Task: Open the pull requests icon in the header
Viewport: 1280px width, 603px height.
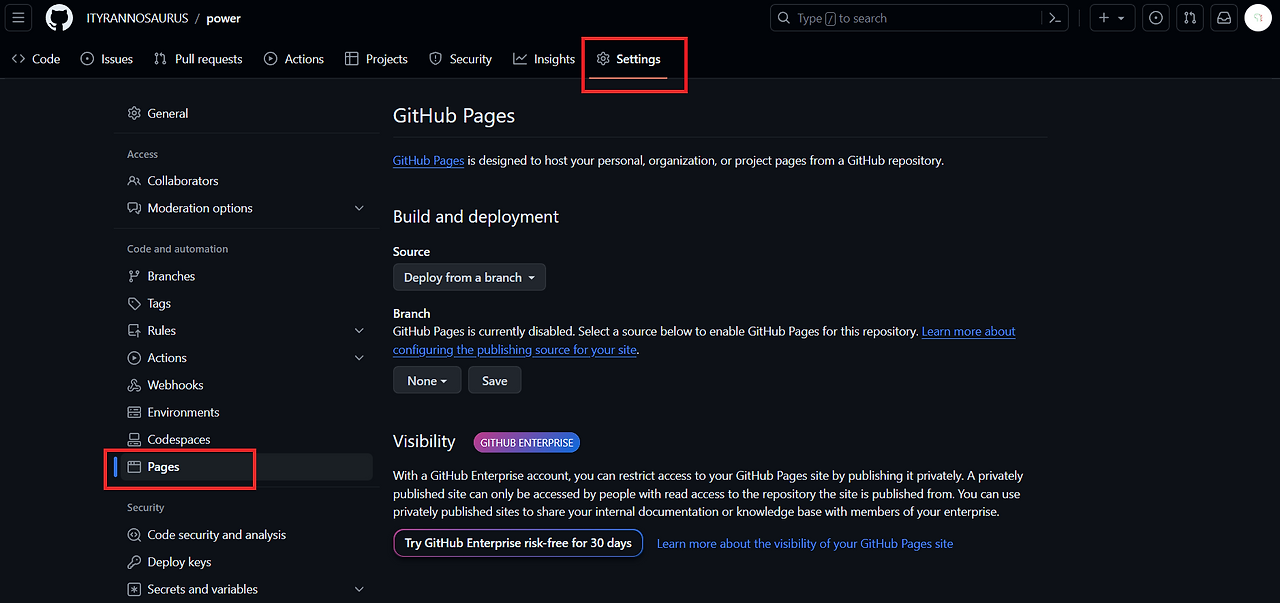Action: pyautogui.click(x=1189, y=17)
